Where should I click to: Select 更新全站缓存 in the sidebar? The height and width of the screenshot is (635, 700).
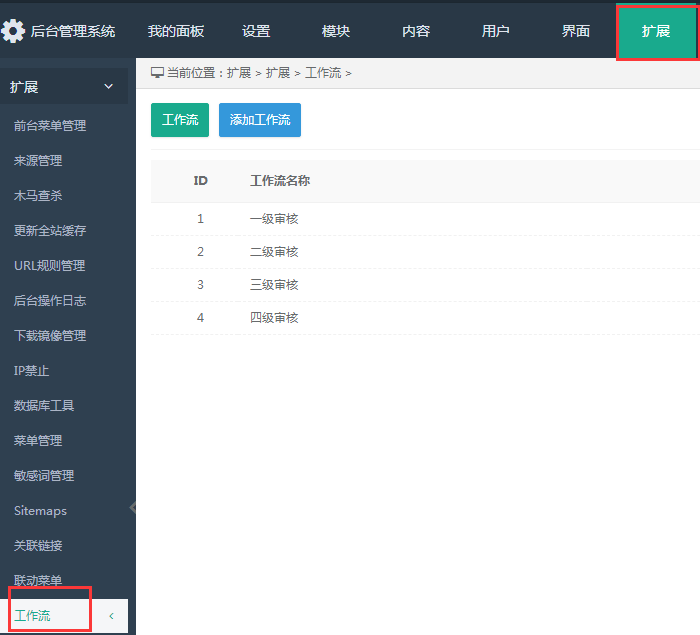tap(50, 230)
